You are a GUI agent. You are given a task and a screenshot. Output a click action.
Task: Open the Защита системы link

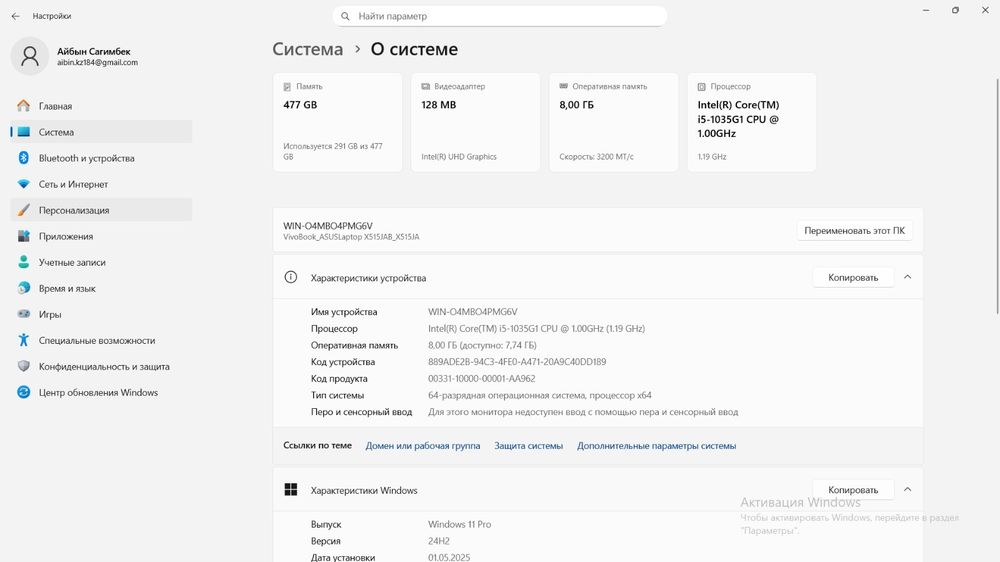click(528, 446)
